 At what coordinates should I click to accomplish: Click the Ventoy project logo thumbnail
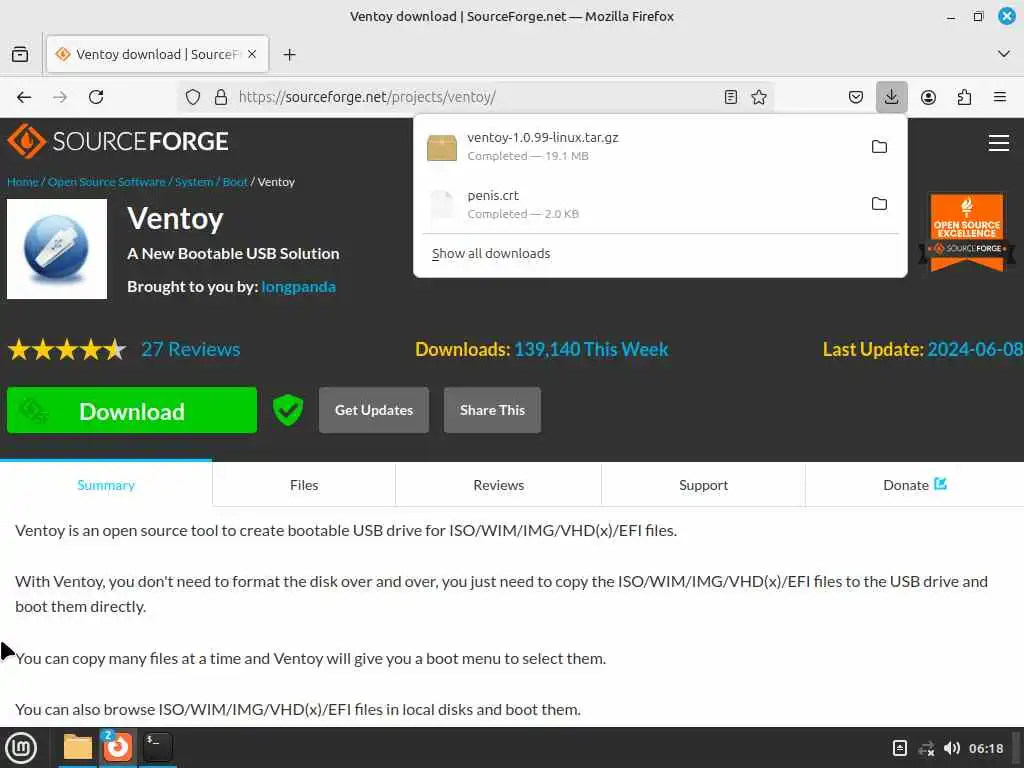coord(57,249)
